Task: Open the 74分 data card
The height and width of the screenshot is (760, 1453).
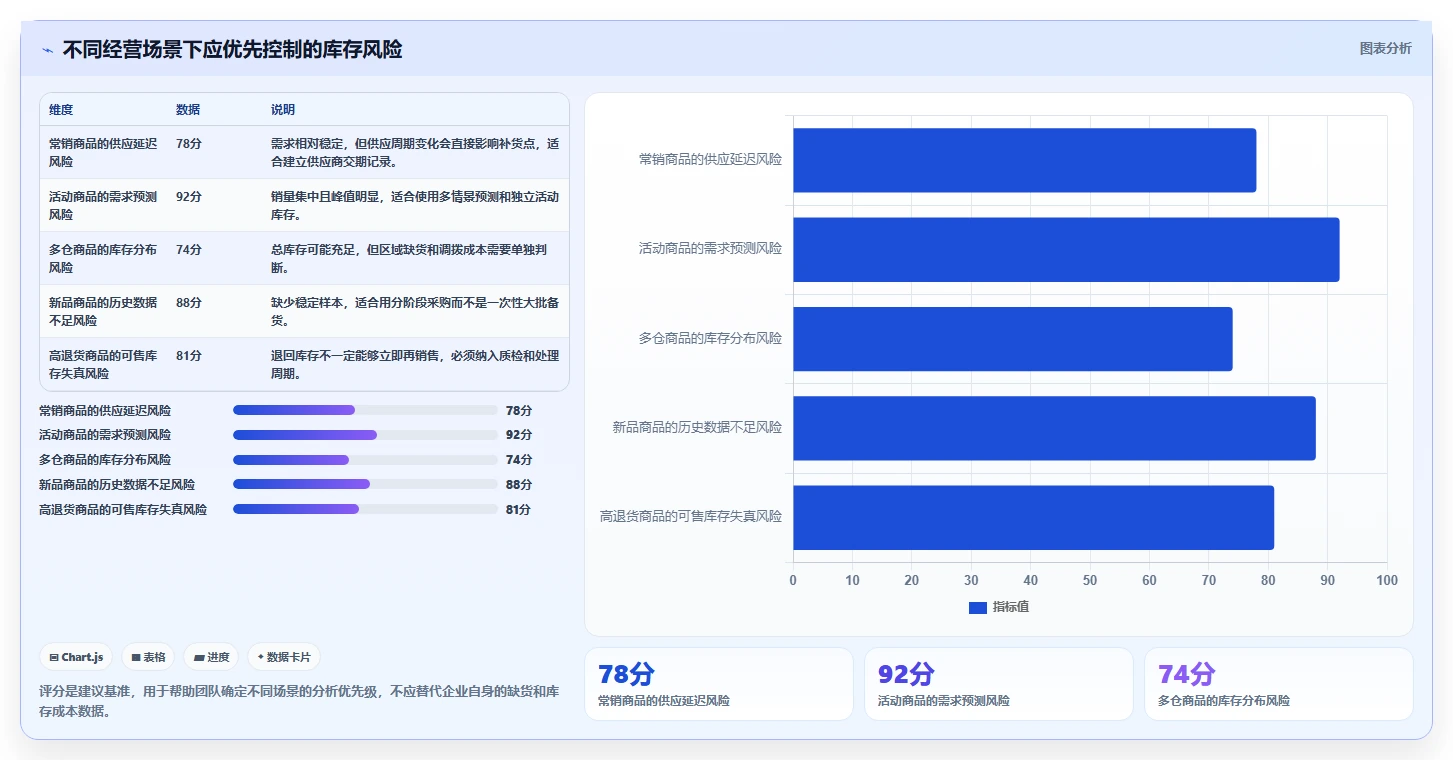Action: [x=1279, y=684]
